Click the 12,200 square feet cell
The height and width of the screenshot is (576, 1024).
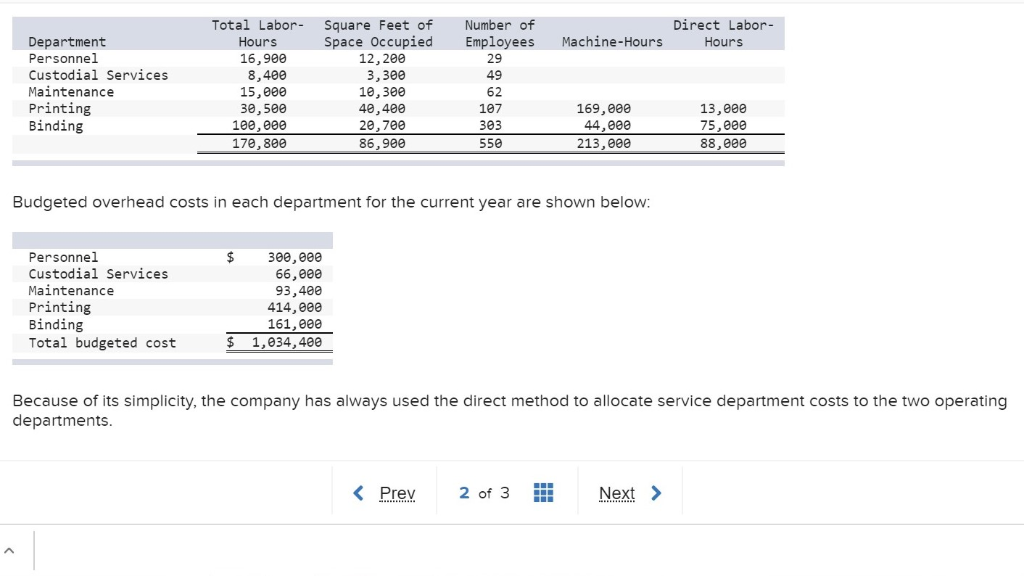click(x=382, y=59)
